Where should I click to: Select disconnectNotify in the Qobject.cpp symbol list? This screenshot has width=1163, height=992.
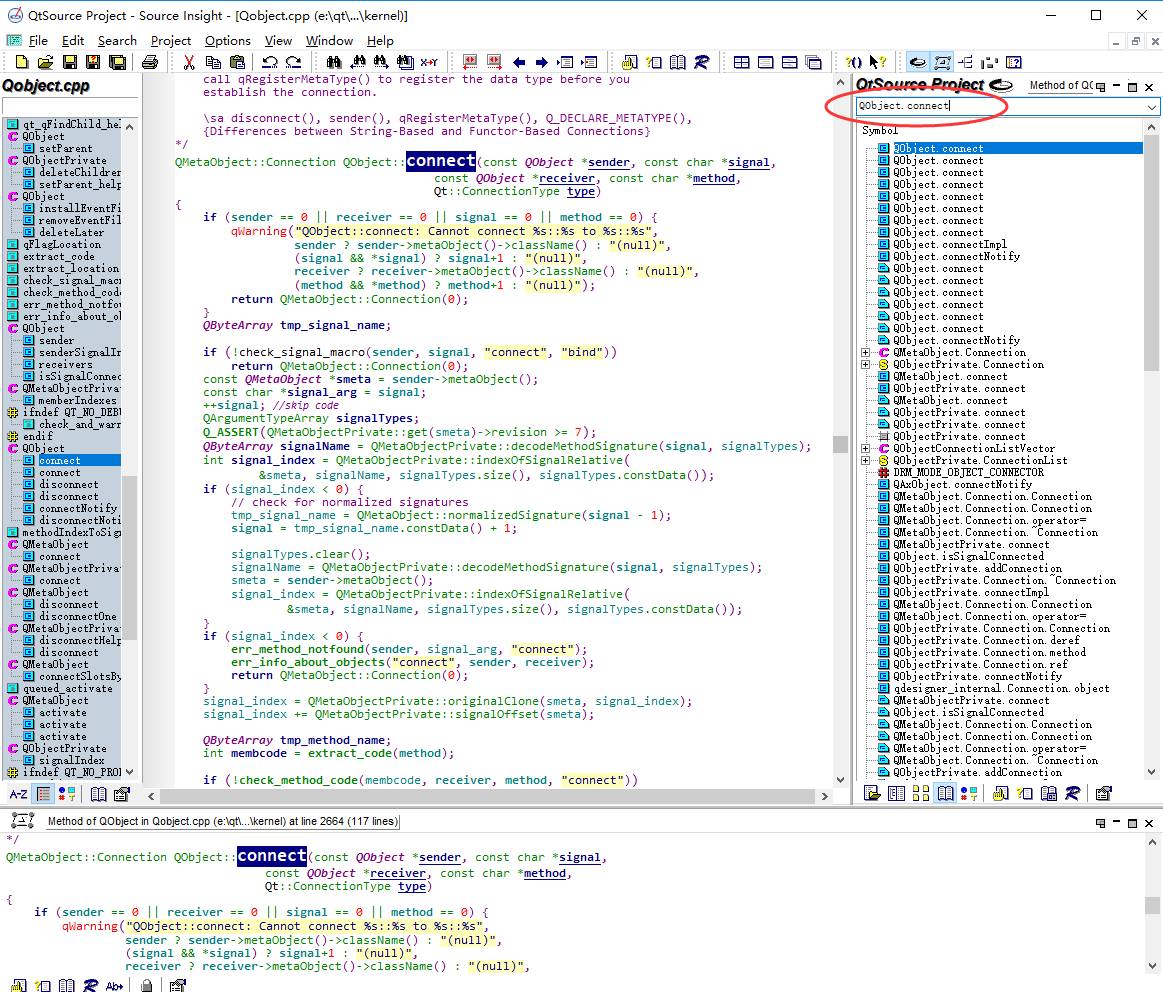click(x=79, y=521)
